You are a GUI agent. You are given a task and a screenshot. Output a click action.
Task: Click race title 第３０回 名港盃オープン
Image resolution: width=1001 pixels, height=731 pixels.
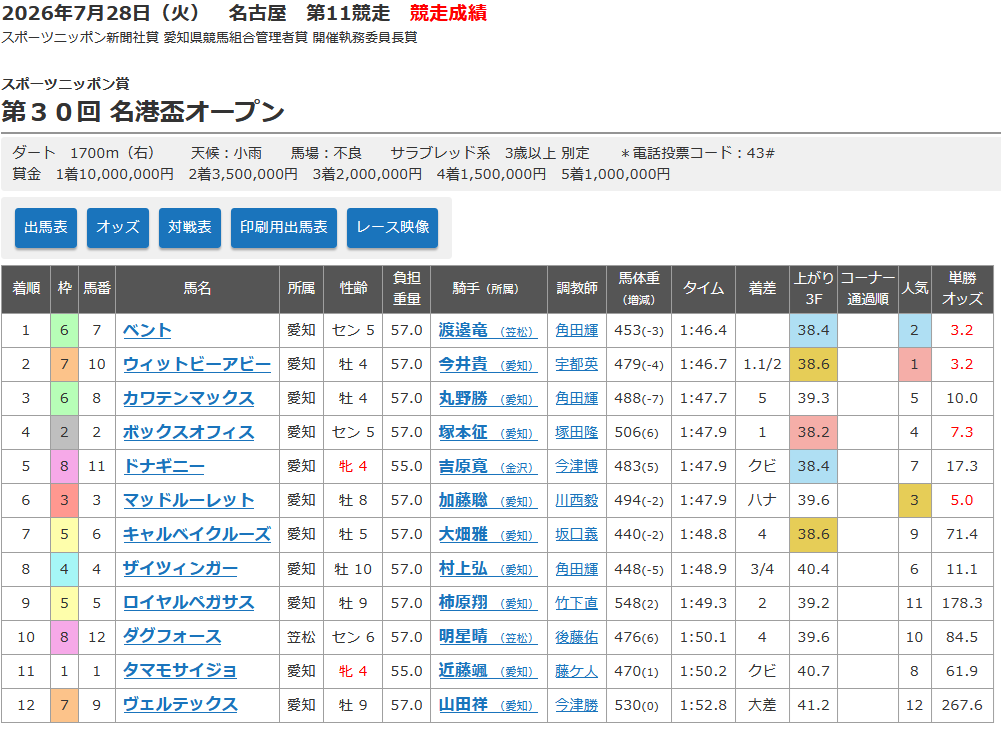point(142,112)
